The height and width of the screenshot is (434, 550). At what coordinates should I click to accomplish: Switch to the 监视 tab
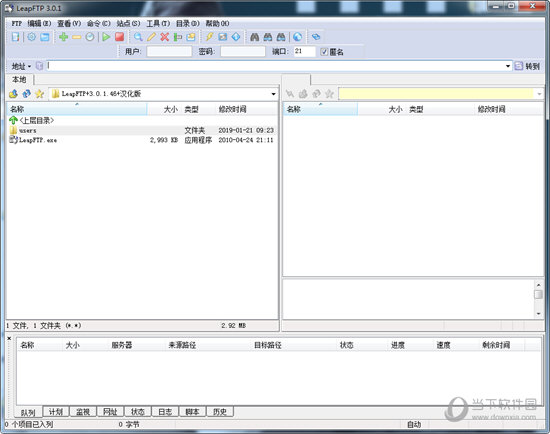click(x=83, y=412)
